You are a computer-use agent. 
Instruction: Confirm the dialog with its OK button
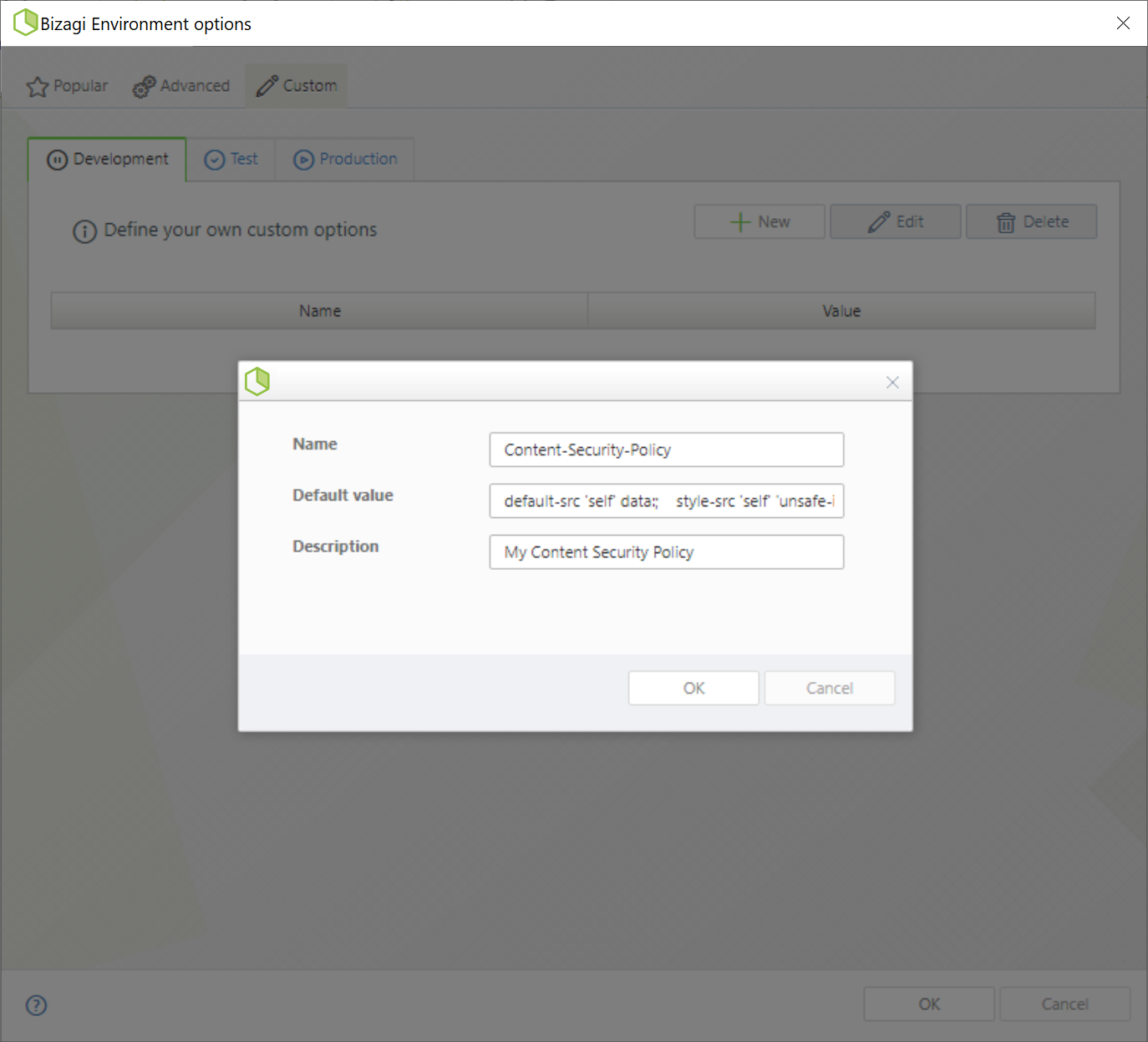tap(693, 688)
